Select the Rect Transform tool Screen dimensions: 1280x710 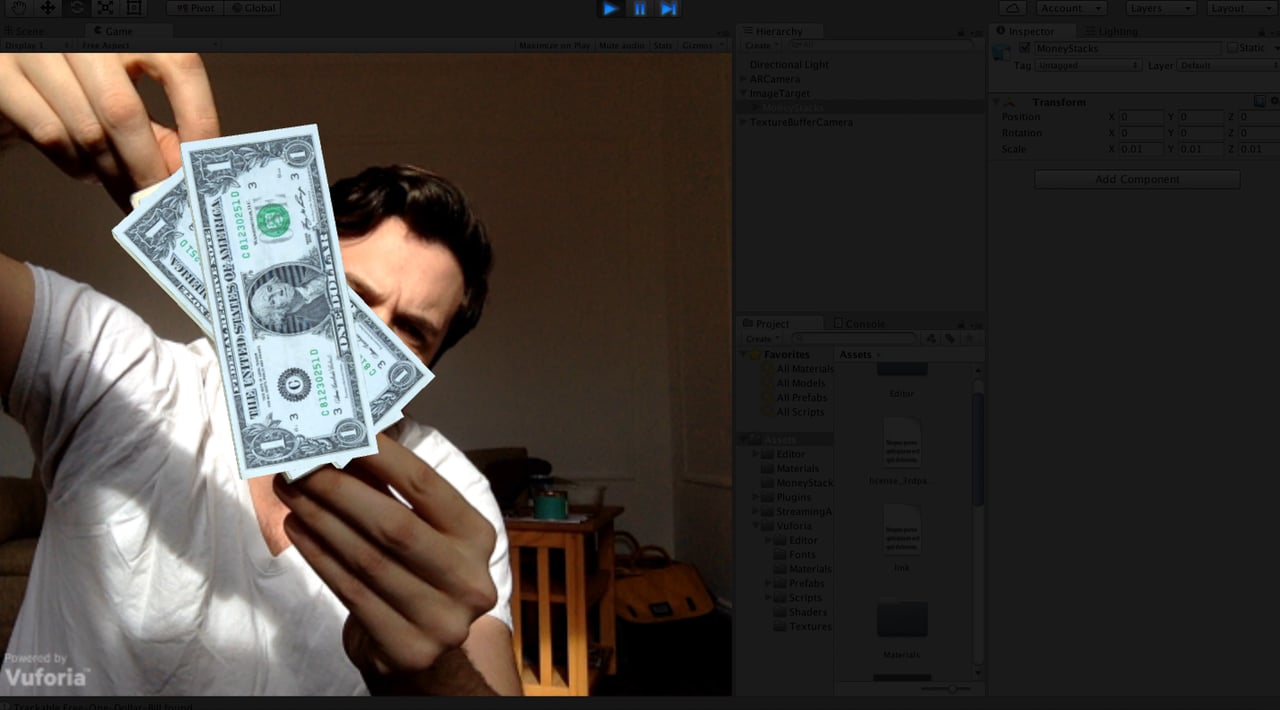click(134, 8)
